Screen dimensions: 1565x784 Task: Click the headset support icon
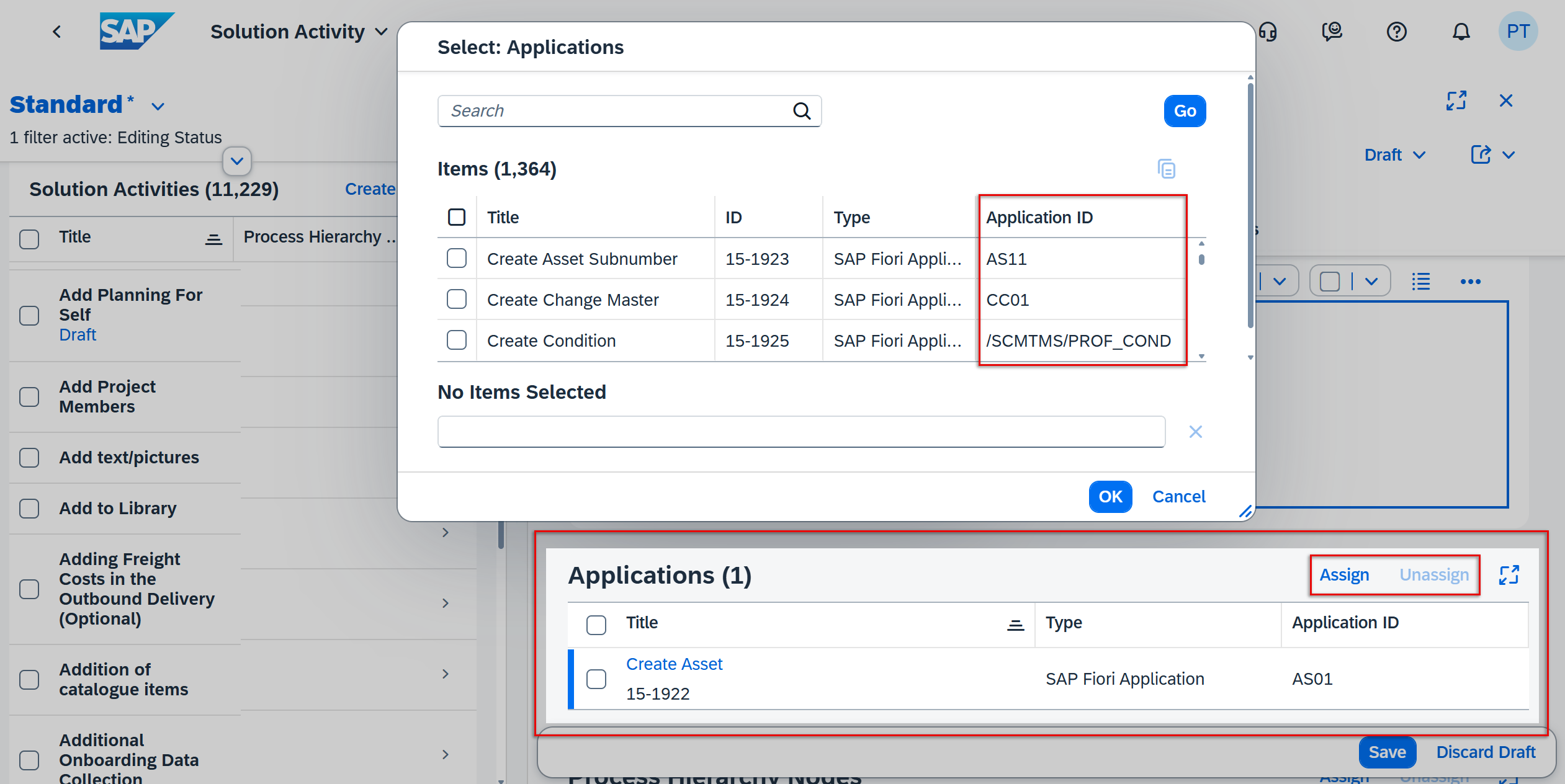point(1268,32)
